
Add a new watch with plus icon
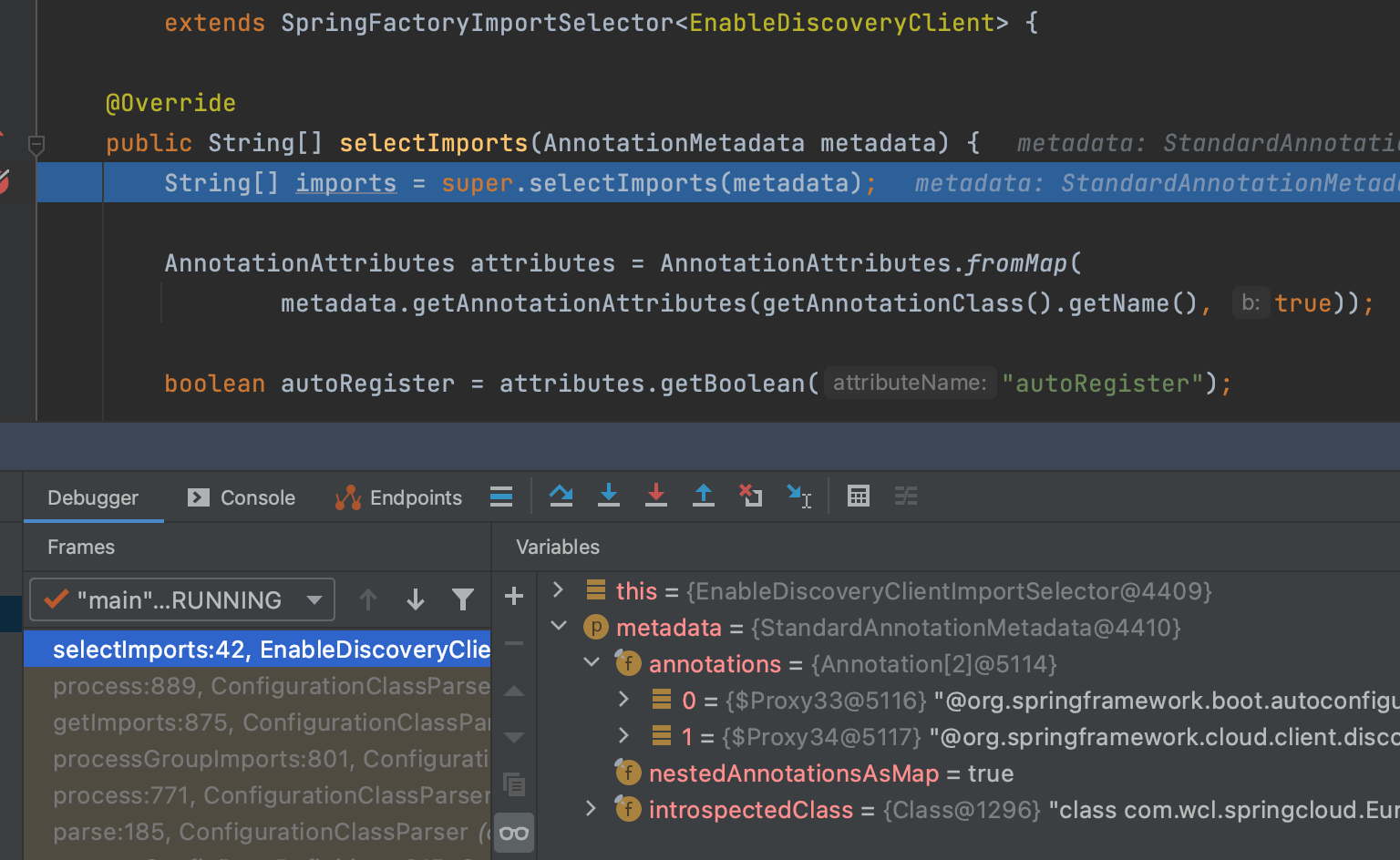point(514,596)
